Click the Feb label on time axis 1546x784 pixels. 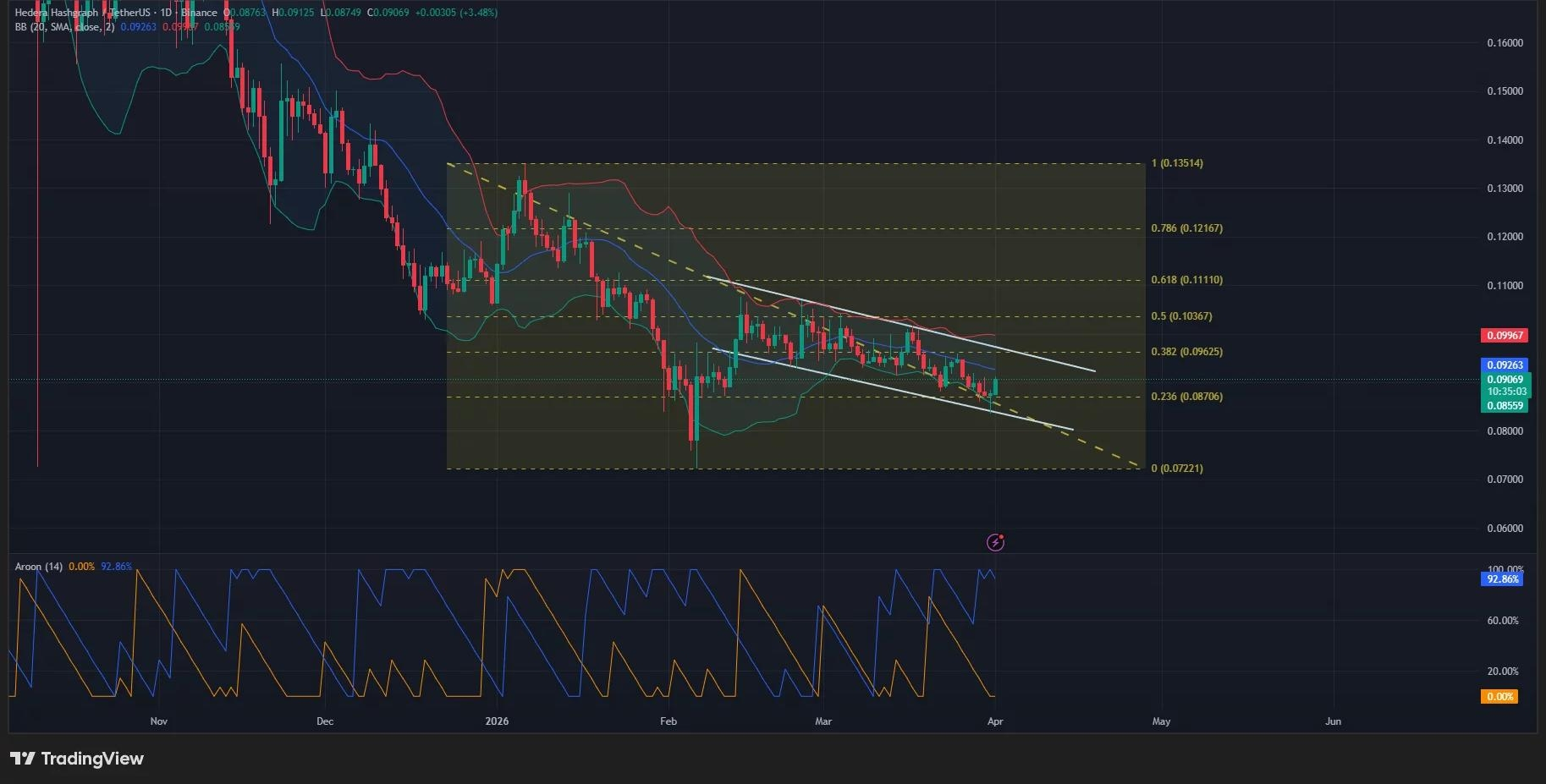tap(668, 721)
